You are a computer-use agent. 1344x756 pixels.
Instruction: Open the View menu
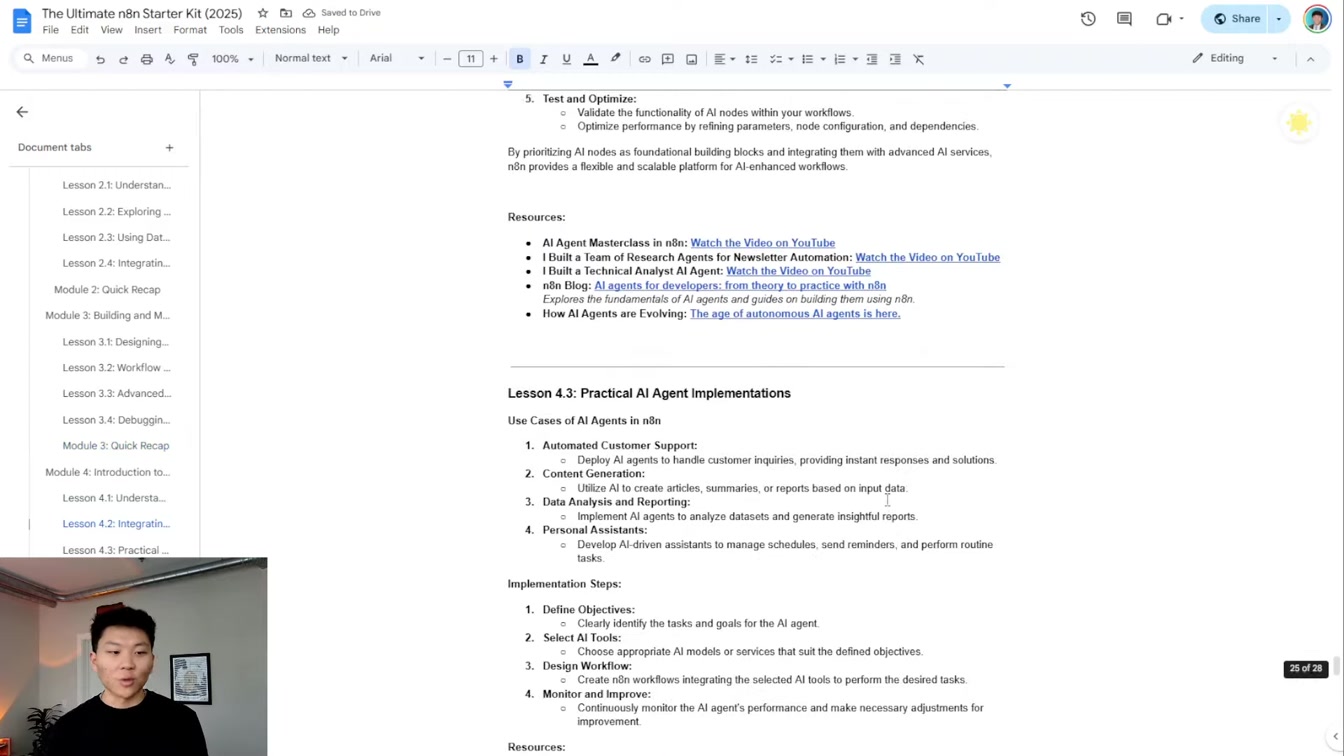(111, 30)
